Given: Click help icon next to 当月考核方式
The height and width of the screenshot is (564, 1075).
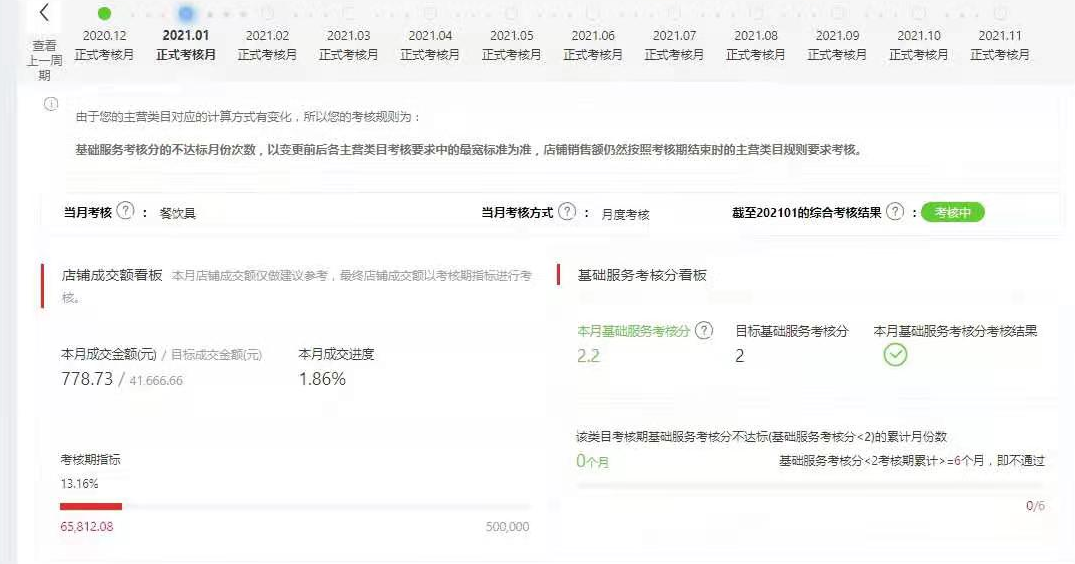Looking at the screenshot, I should [567, 211].
